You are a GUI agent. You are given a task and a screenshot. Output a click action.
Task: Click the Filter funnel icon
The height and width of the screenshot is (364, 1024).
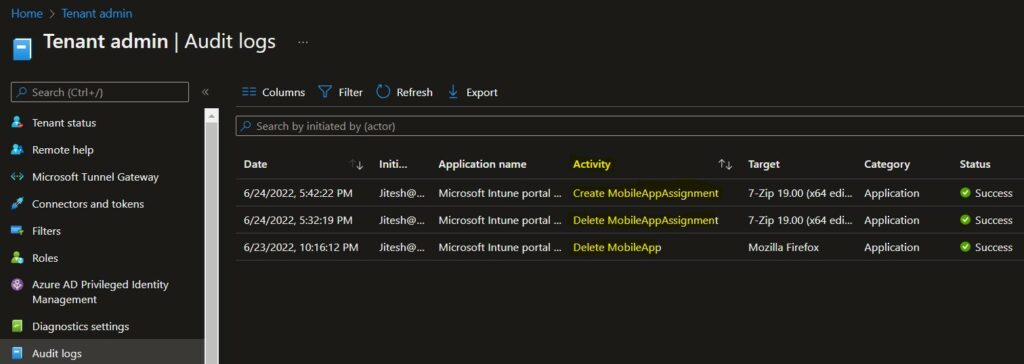click(x=325, y=92)
